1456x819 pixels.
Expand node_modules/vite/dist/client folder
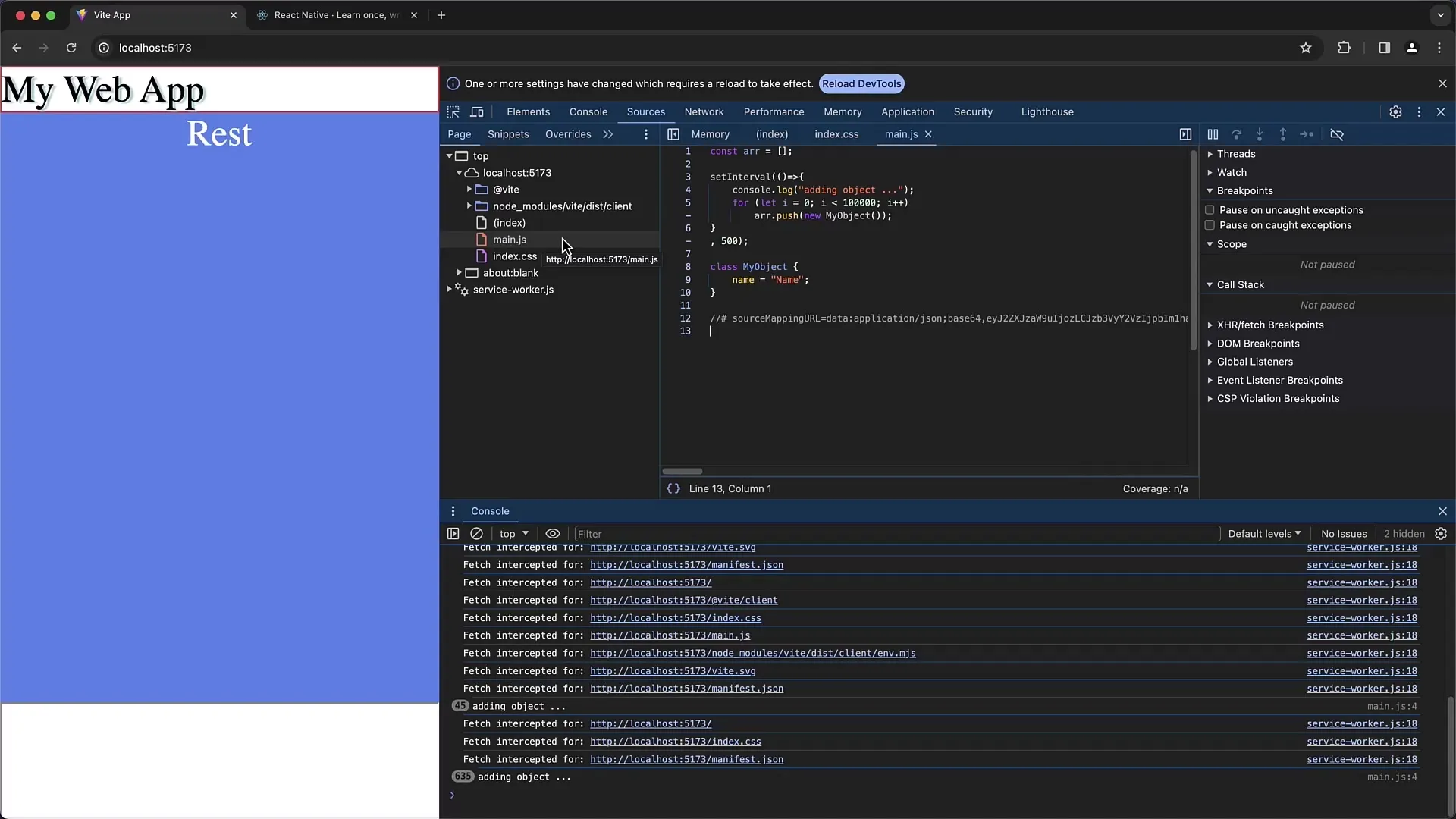pos(469,206)
